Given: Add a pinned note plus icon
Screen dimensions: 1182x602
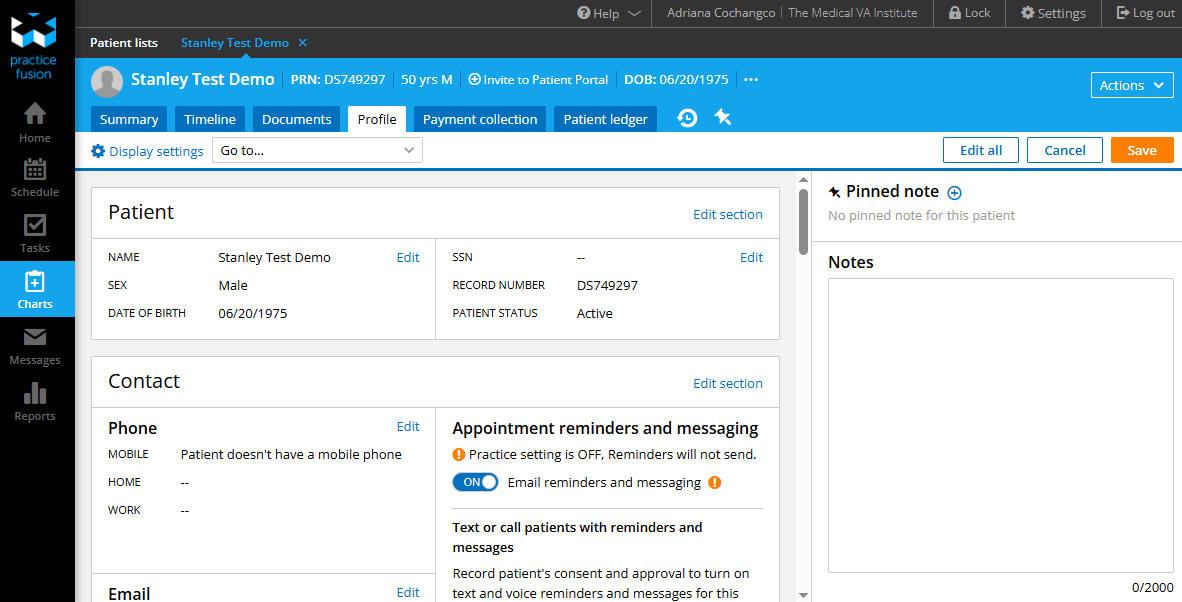Looking at the screenshot, I should (954, 193).
